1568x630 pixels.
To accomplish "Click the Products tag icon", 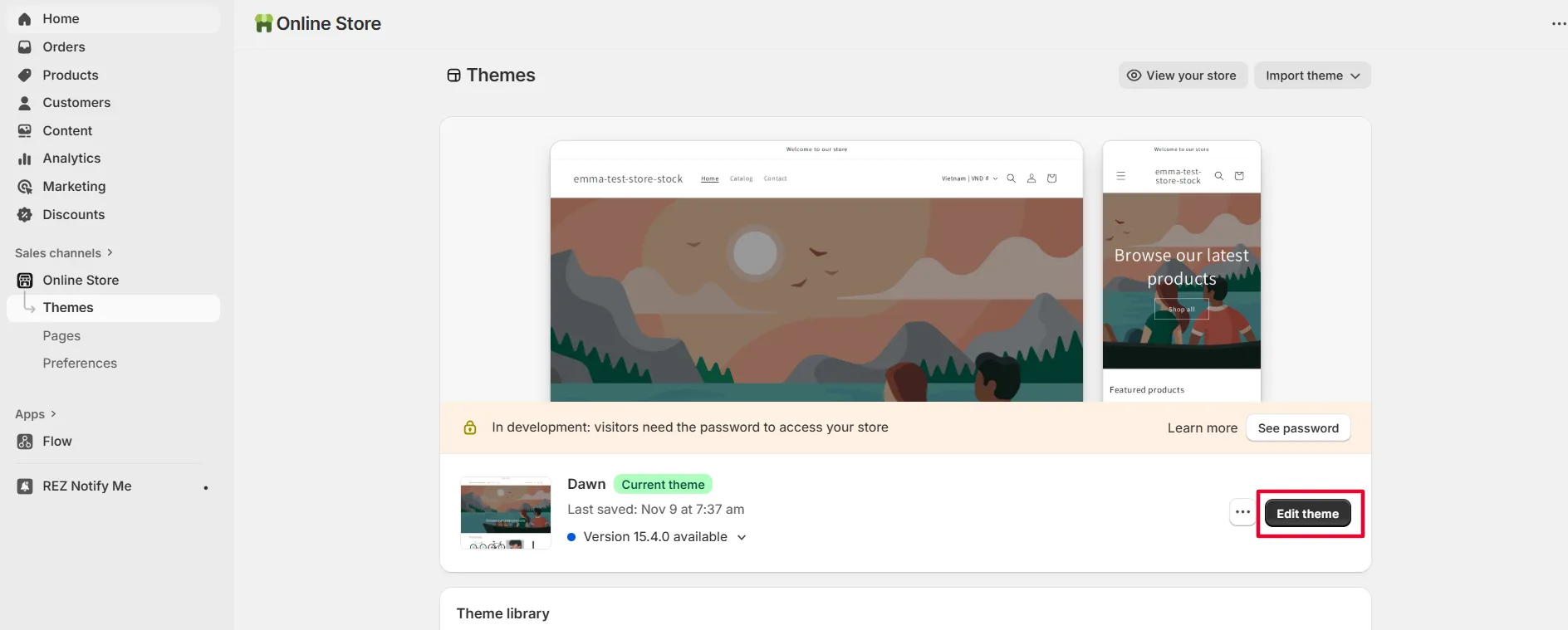I will (x=25, y=76).
